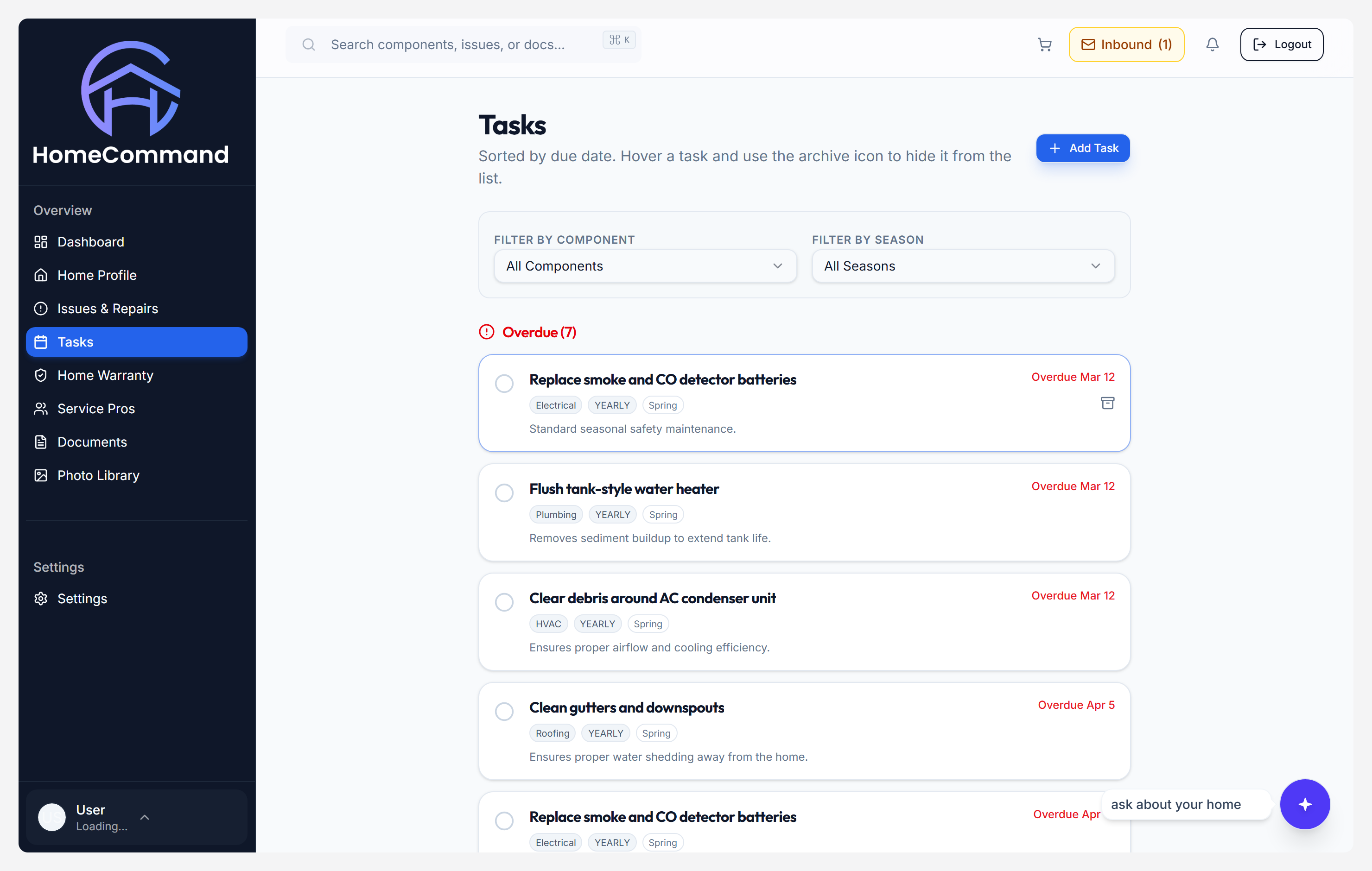Image resolution: width=1372 pixels, height=871 pixels.
Task: Go to Dashboard
Action: (137, 242)
